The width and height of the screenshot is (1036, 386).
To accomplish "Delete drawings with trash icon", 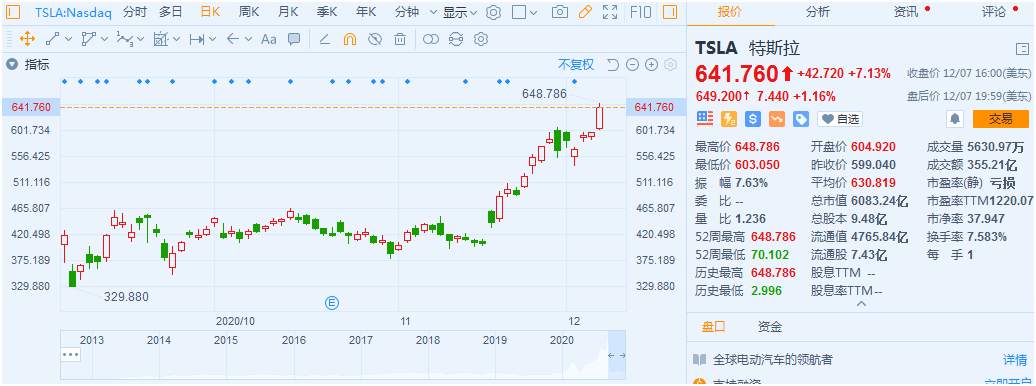I will point(400,39).
